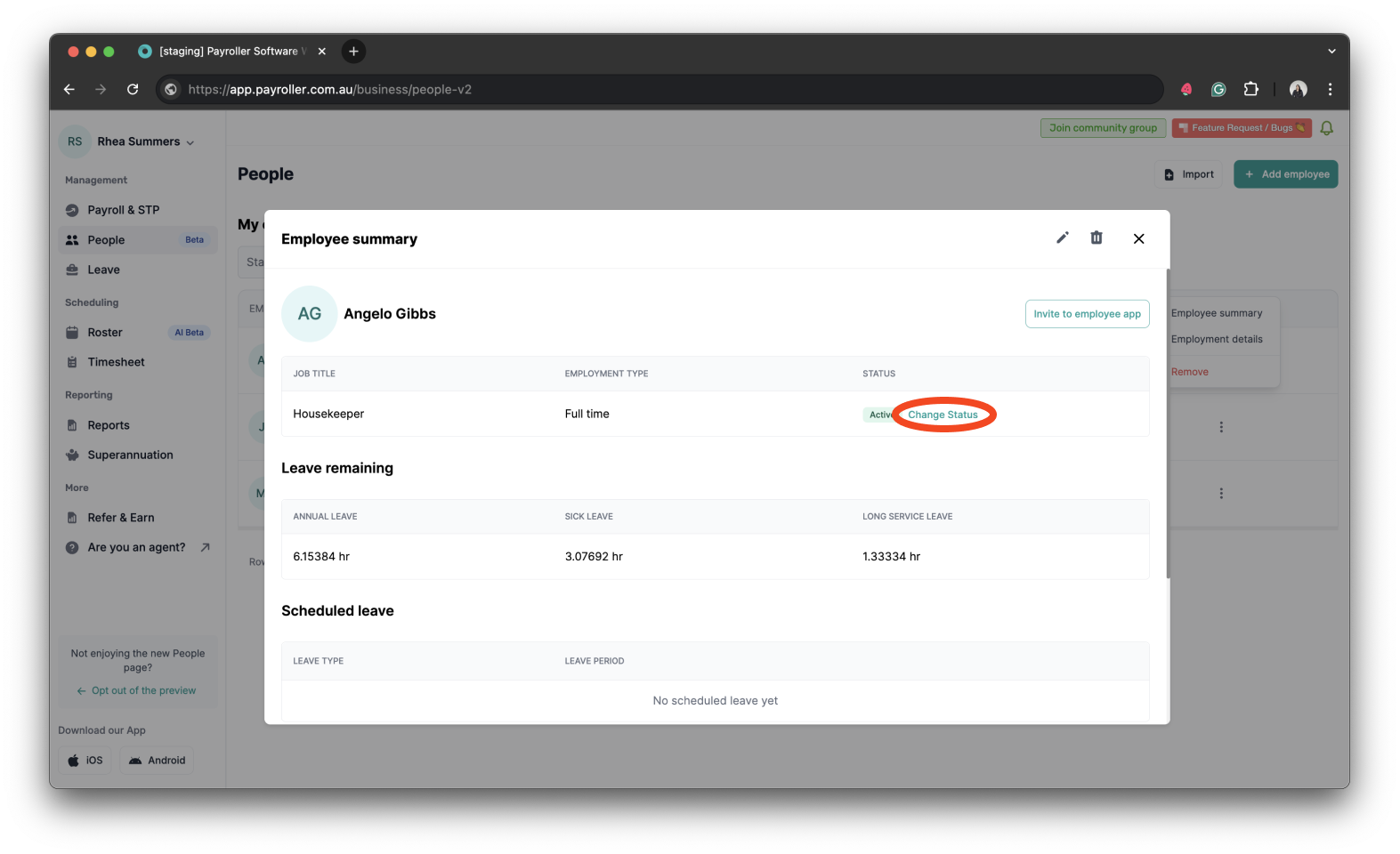
Task: Select People in sidebar
Action: 137,240
